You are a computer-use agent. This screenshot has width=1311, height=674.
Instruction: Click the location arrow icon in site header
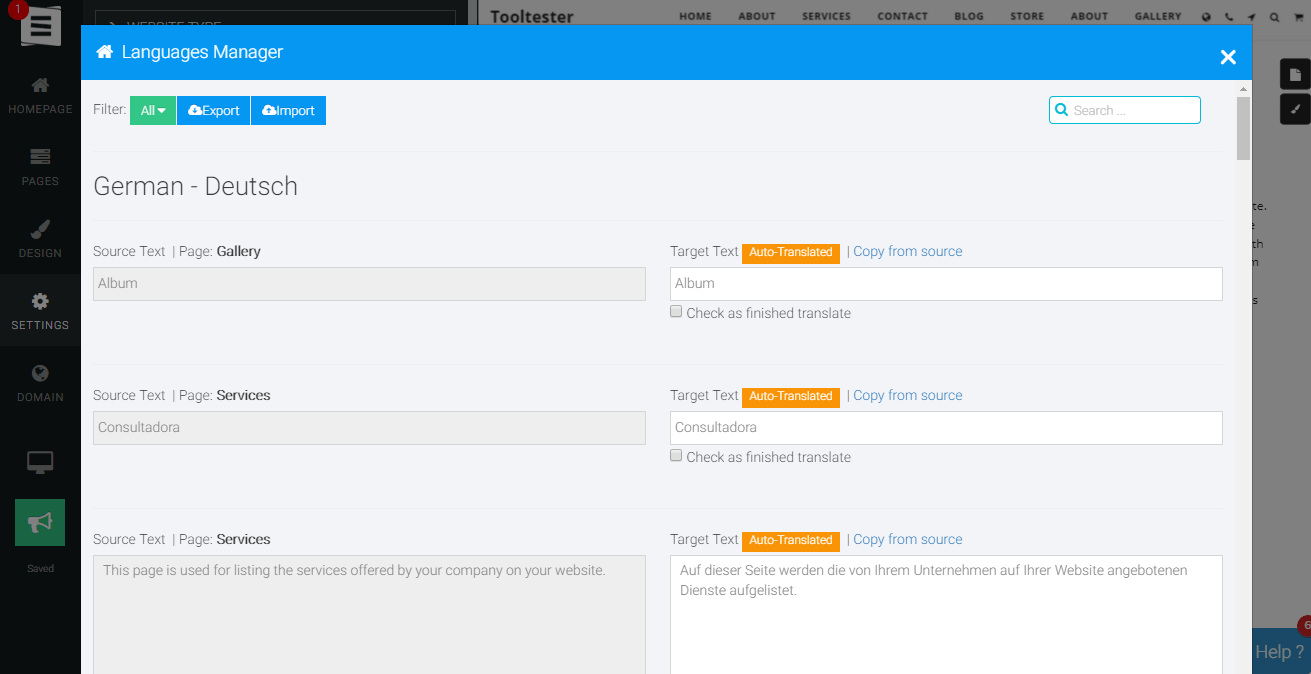(1251, 17)
